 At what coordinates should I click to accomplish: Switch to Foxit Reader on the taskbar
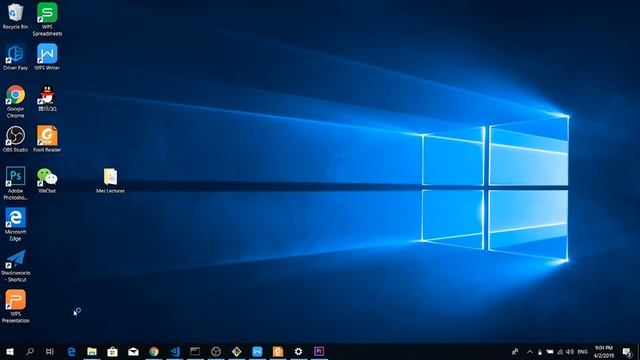pos(278,351)
